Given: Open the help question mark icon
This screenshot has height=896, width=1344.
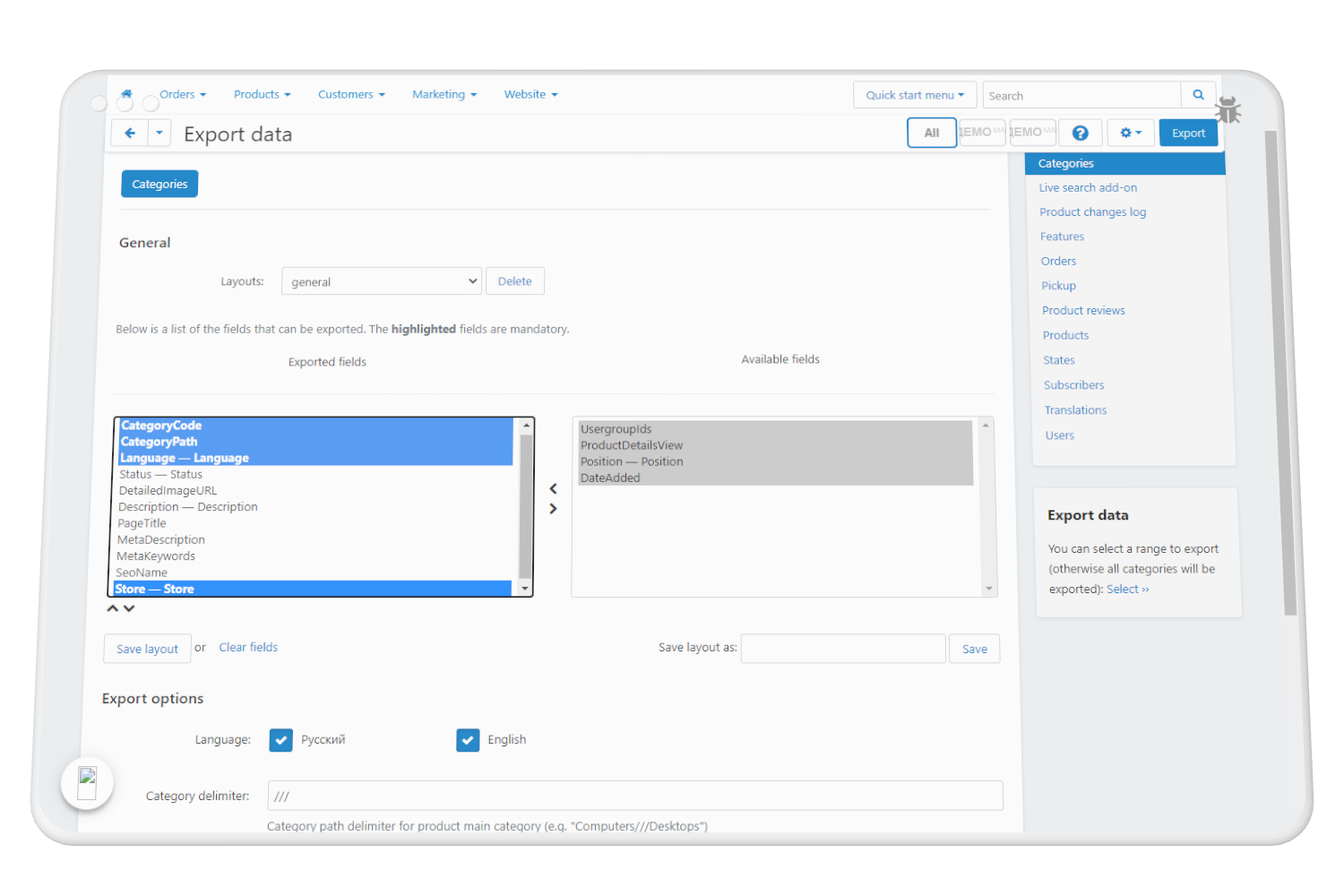Looking at the screenshot, I should [1081, 133].
